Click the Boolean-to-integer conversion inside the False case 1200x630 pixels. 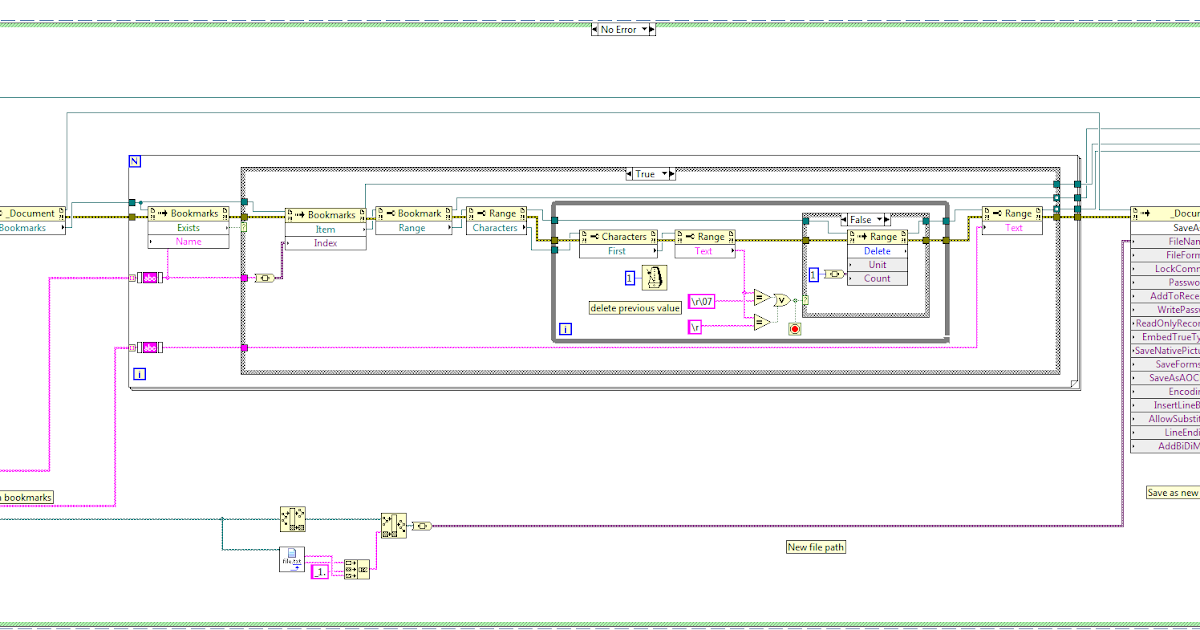[834, 274]
